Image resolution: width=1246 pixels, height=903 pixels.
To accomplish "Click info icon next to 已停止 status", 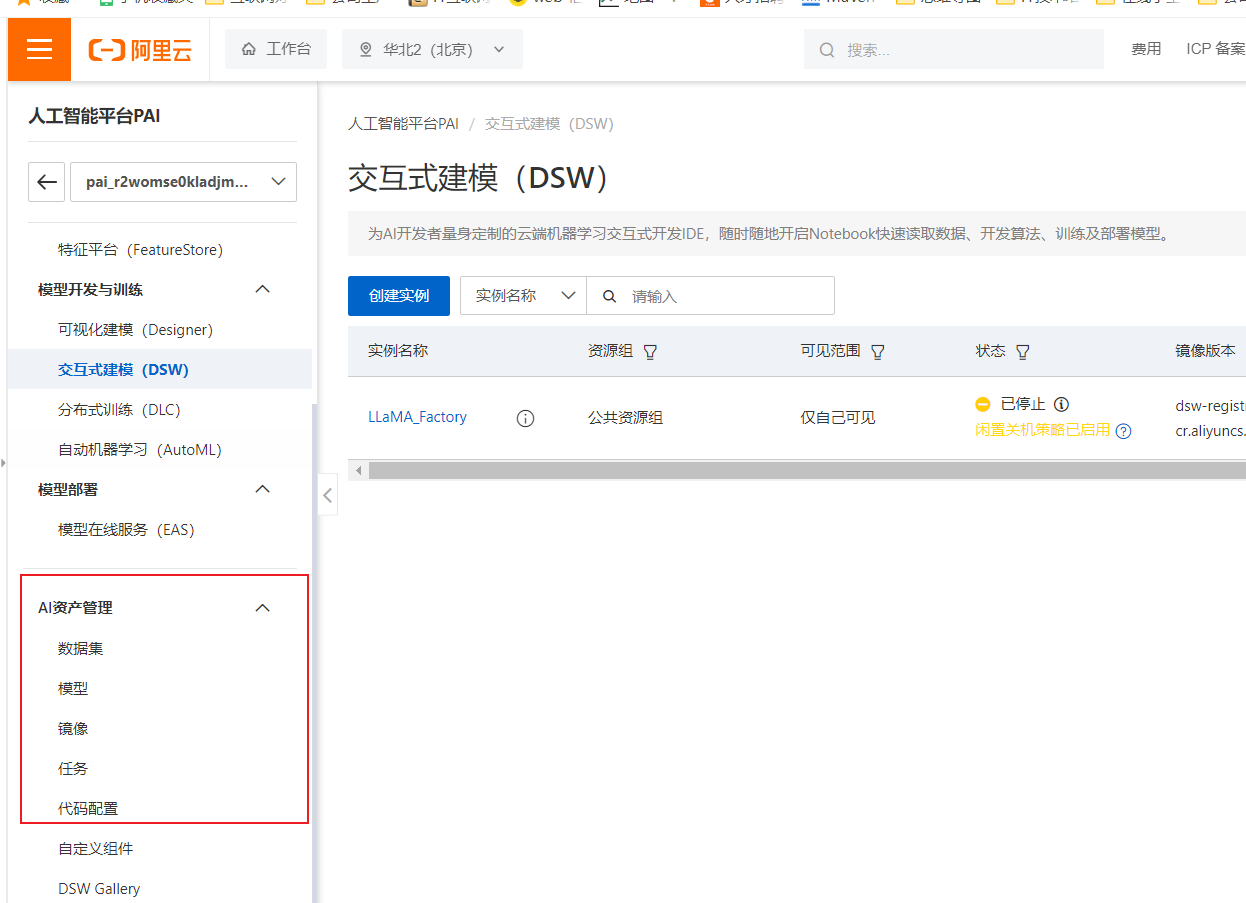I will 1062,405.
